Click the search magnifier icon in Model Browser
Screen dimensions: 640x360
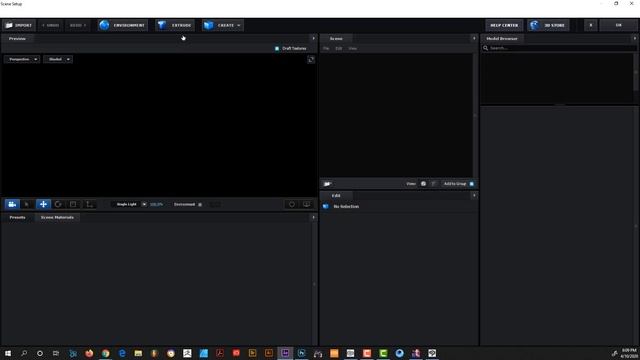pos(485,48)
